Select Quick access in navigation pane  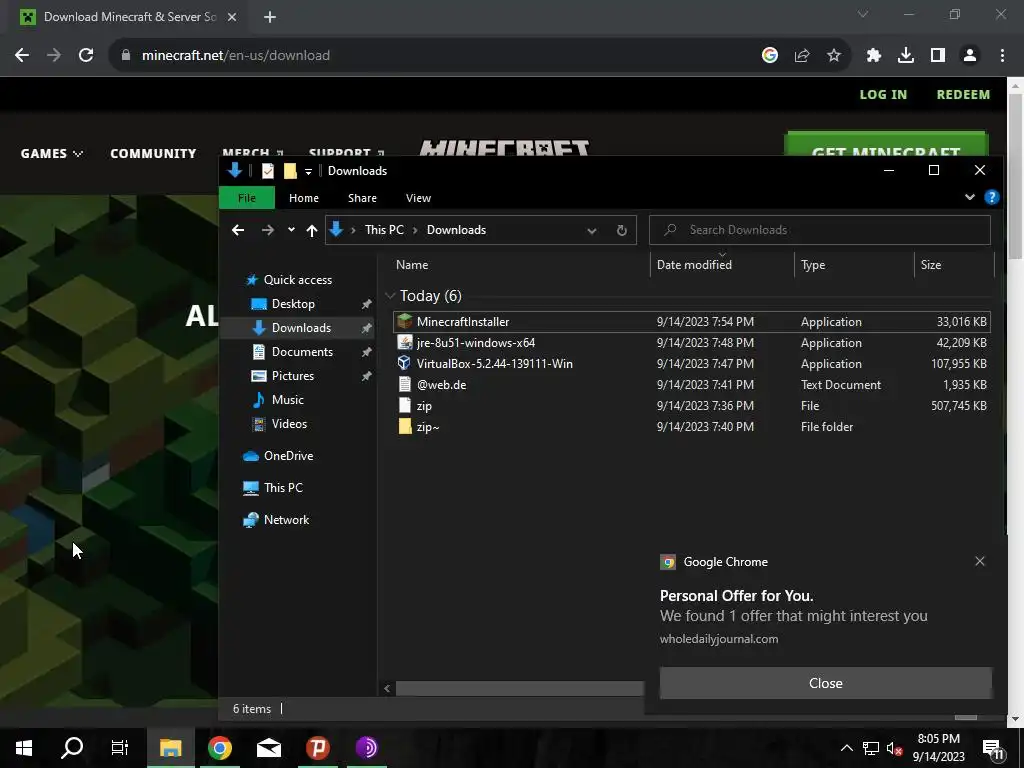click(x=288, y=280)
